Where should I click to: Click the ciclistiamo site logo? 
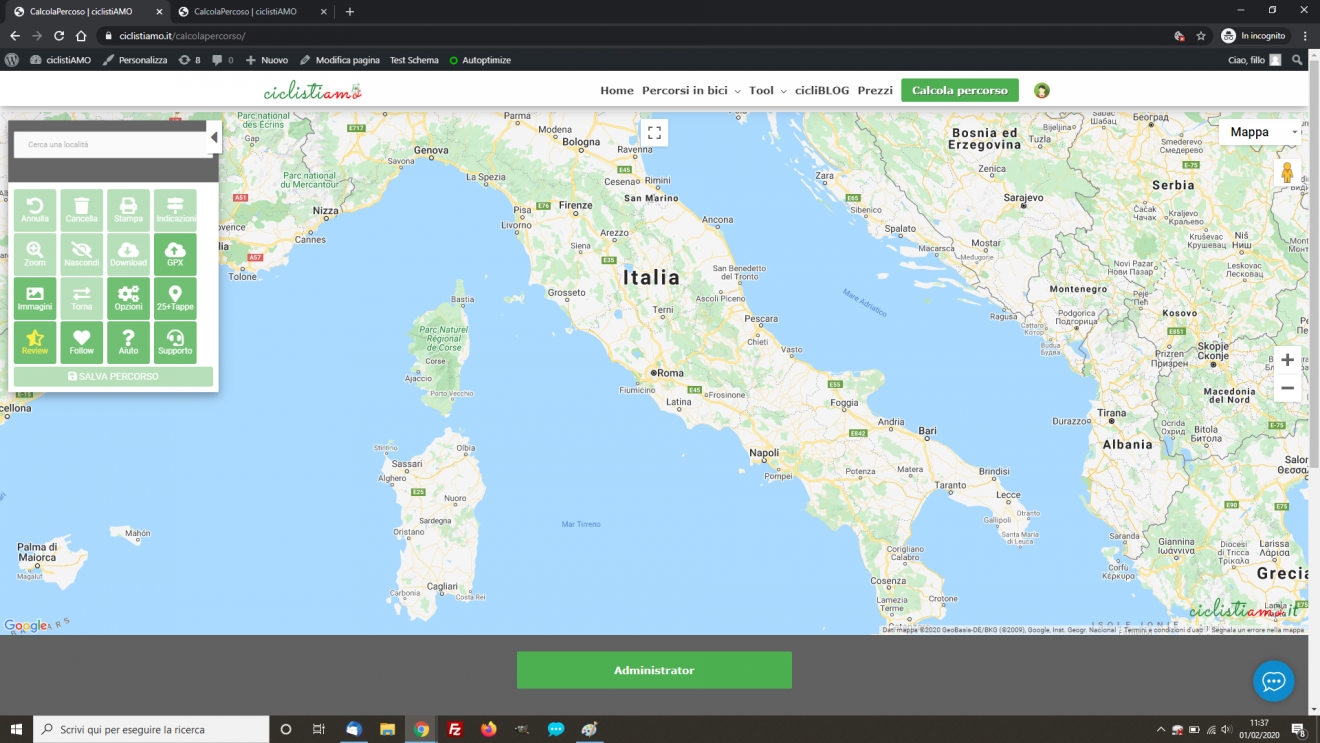(313, 91)
